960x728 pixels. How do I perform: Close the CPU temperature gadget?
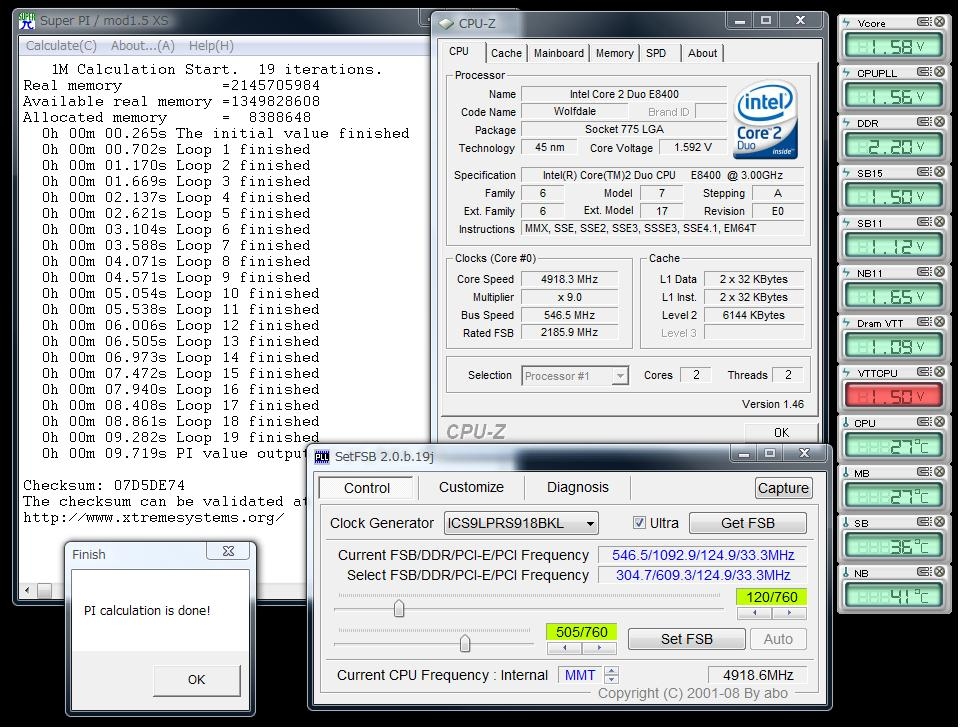coord(939,422)
